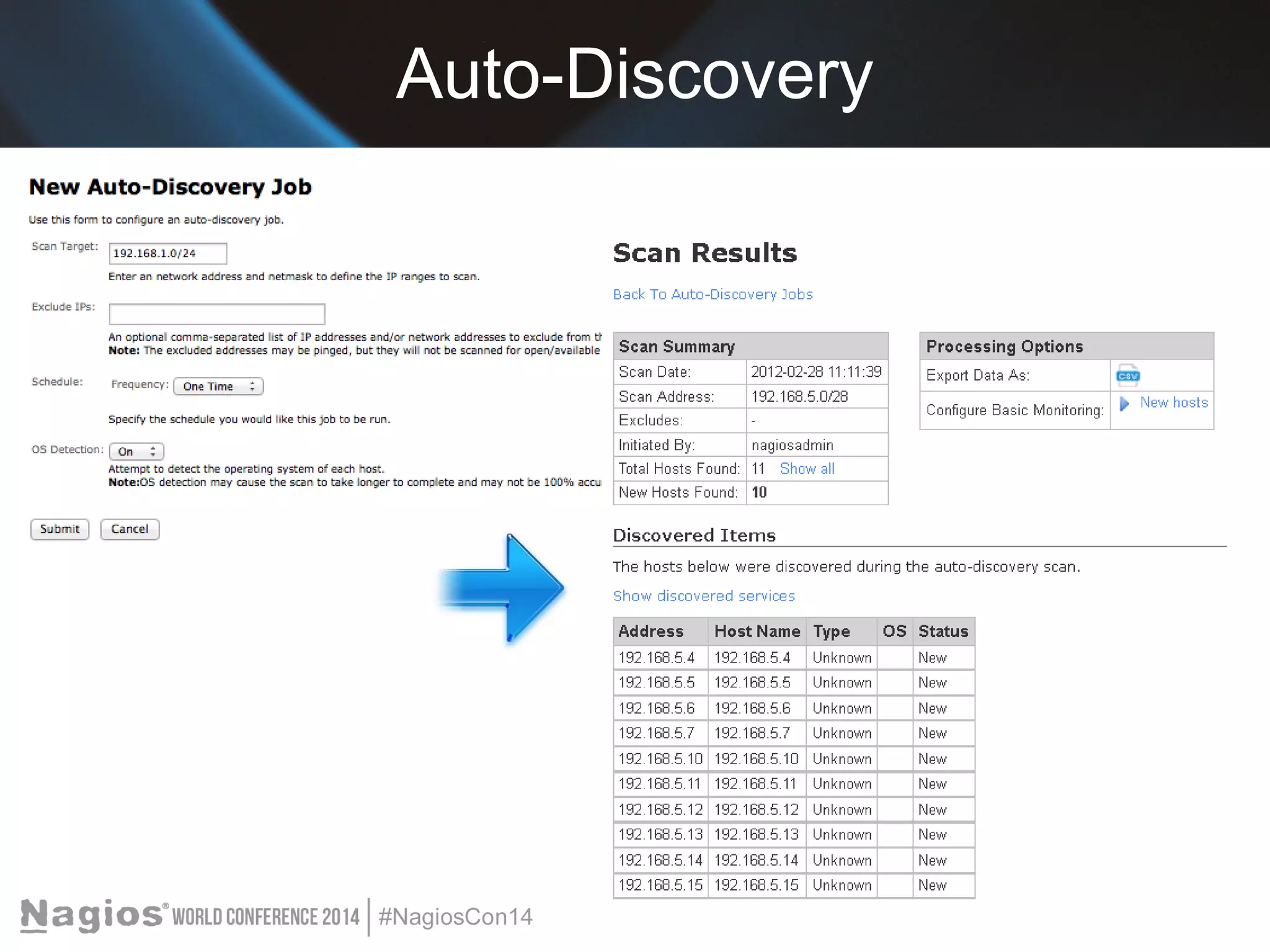
Task: Click scan date value 2012-02-28 11:11:39
Action: point(816,372)
